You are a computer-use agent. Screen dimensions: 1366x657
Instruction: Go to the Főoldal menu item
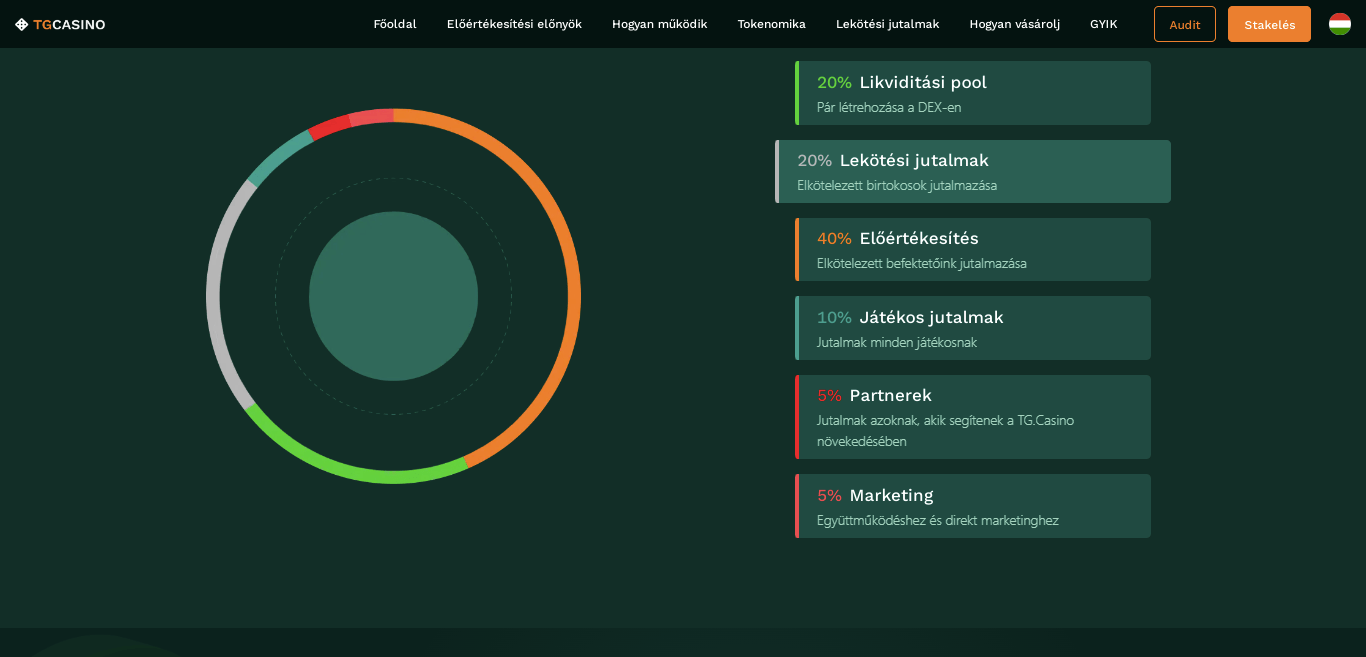tap(395, 24)
